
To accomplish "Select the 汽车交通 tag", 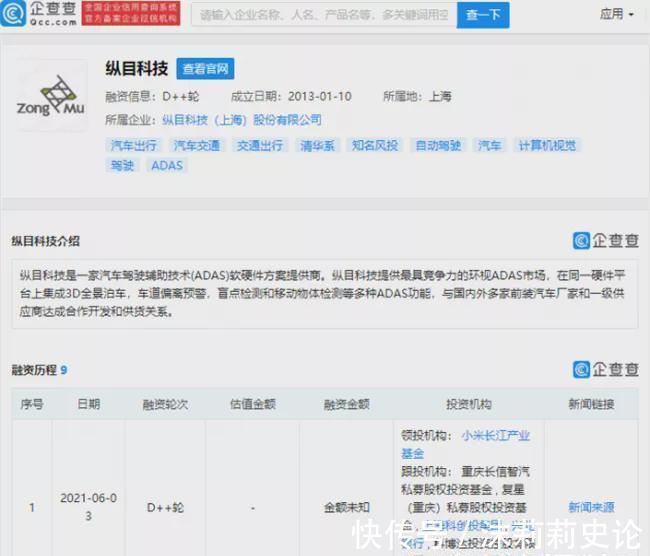I will [196, 145].
